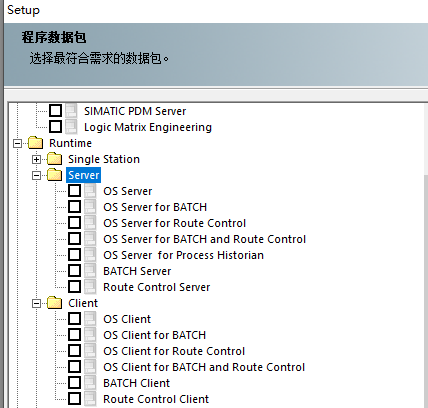
Task: Click the Server folder icon
Action: click(x=55, y=175)
